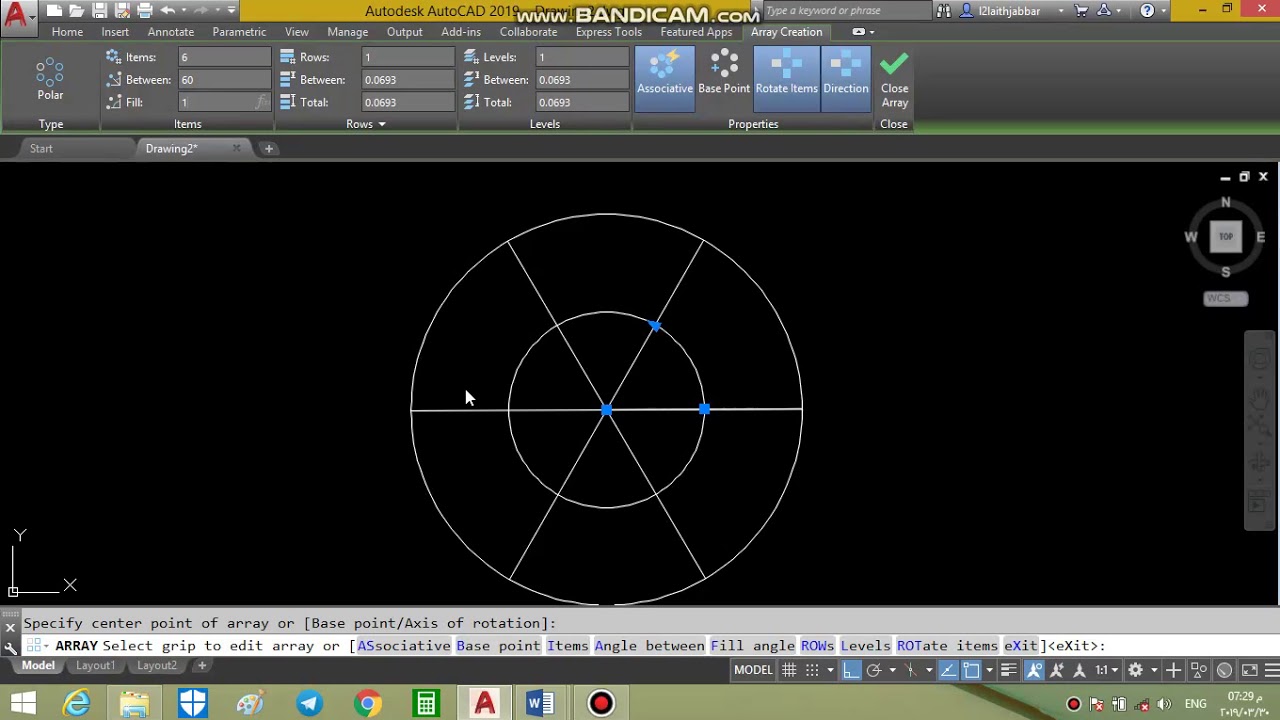This screenshot has height=720, width=1280.
Task: Click the Plot printer icon in quick access toolbar
Action: coord(145,11)
